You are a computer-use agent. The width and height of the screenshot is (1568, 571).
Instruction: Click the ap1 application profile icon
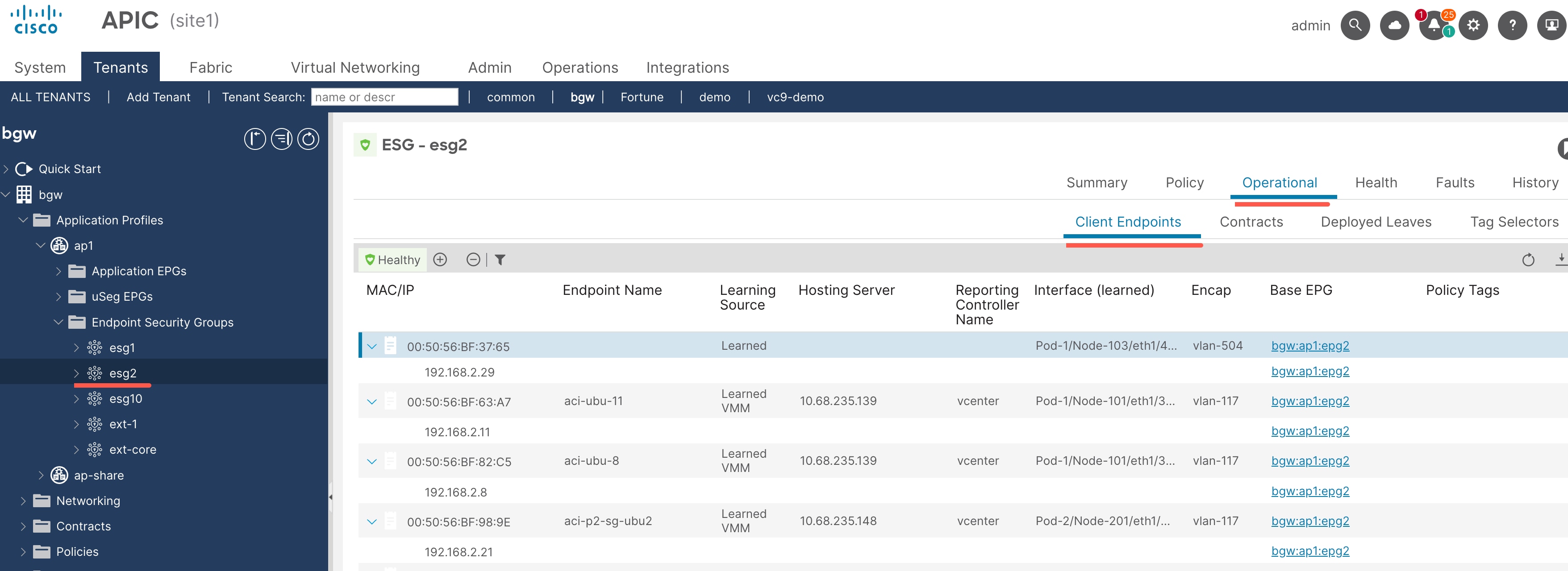click(59, 246)
